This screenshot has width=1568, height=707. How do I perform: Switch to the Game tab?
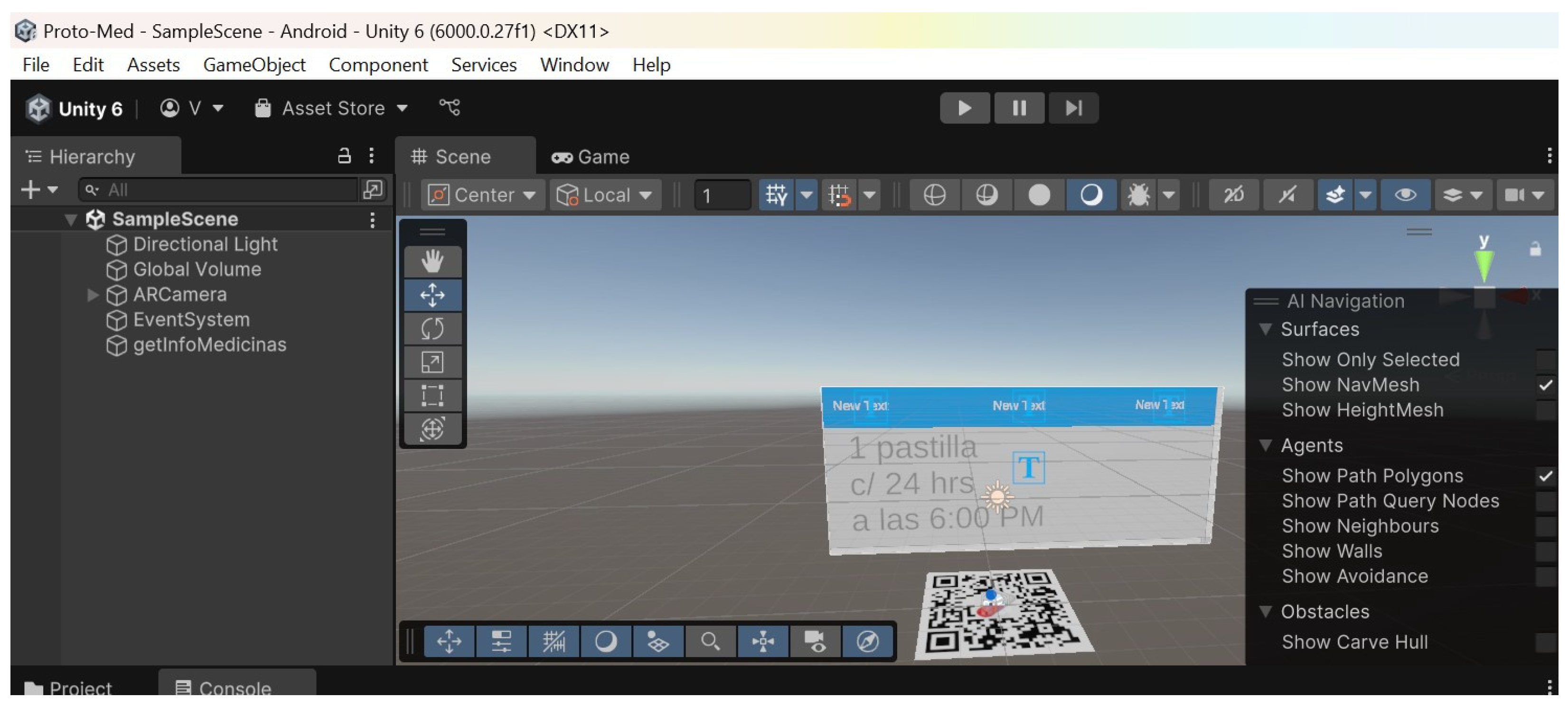pyautogui.click(x=590, y=157)
